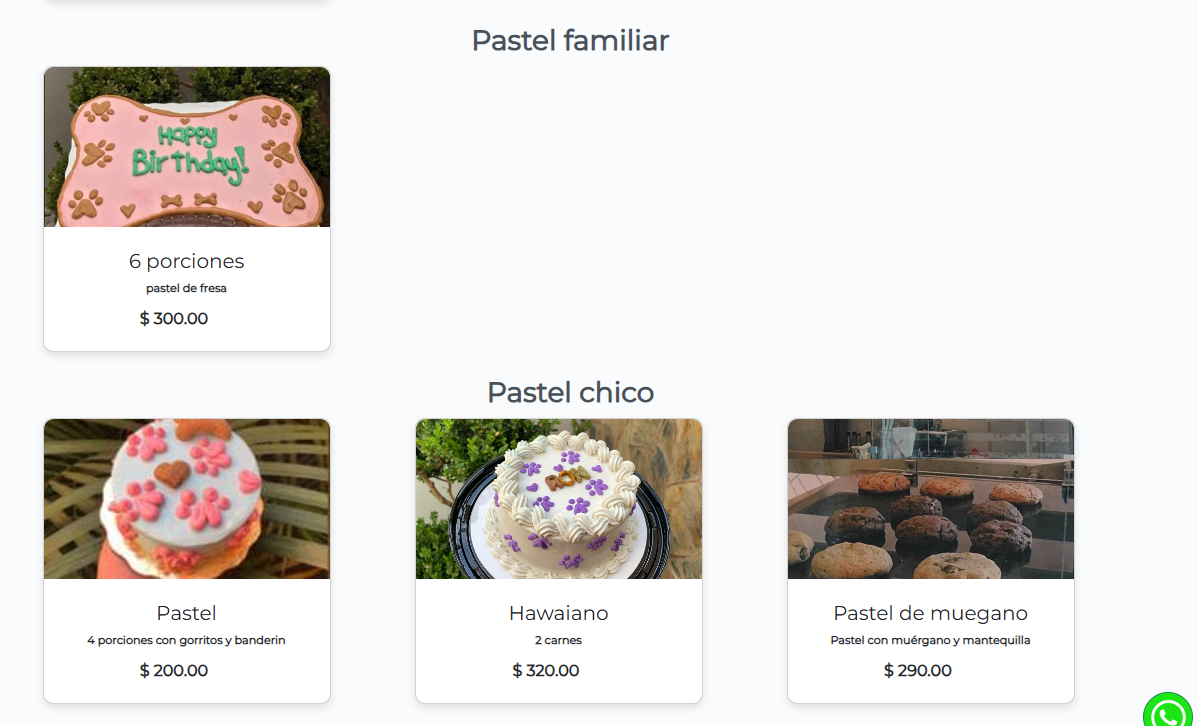View the Pastel de muegano cookies photo

(931, 499)
